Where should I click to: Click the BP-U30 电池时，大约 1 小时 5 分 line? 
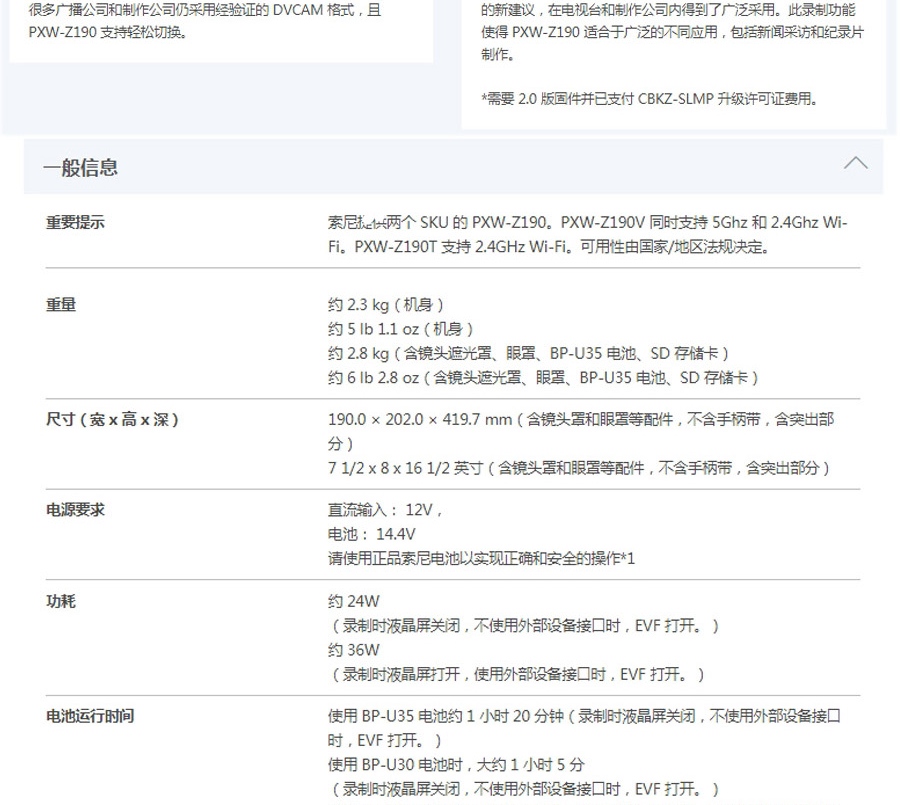click(x=456, y=765)
